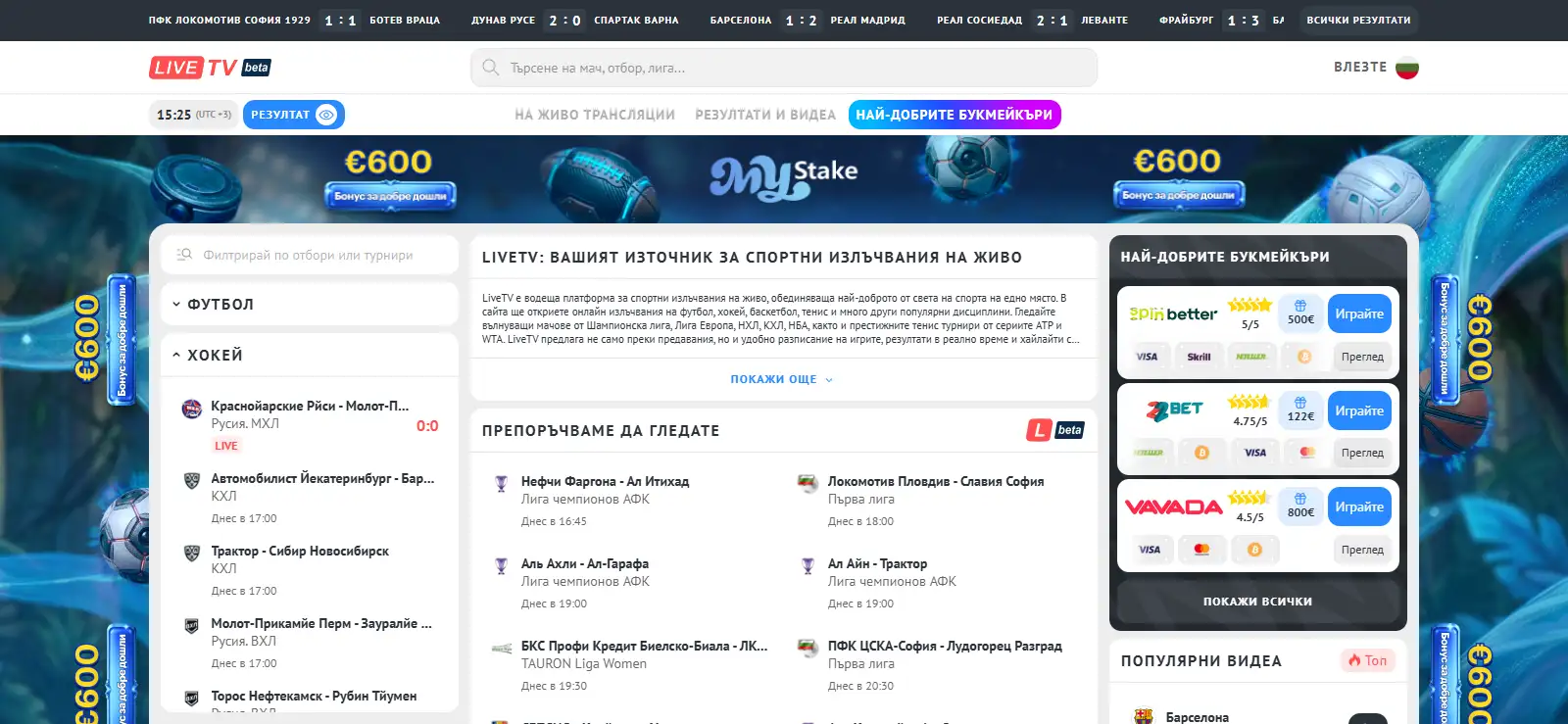Viewport: 1568px width, 724px height.
Task: Open the НА ЖИВО ТРАНСЛЯЦИИ tab
Action: pyautogui.click(x=595, y=115)
